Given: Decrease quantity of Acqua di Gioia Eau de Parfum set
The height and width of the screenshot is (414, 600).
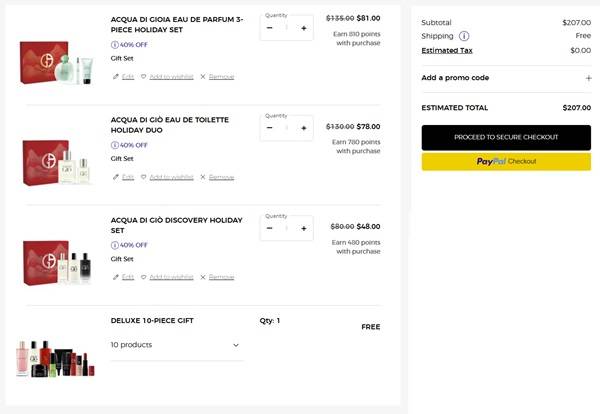Looking at the screenshot, I should coord(270,28).
